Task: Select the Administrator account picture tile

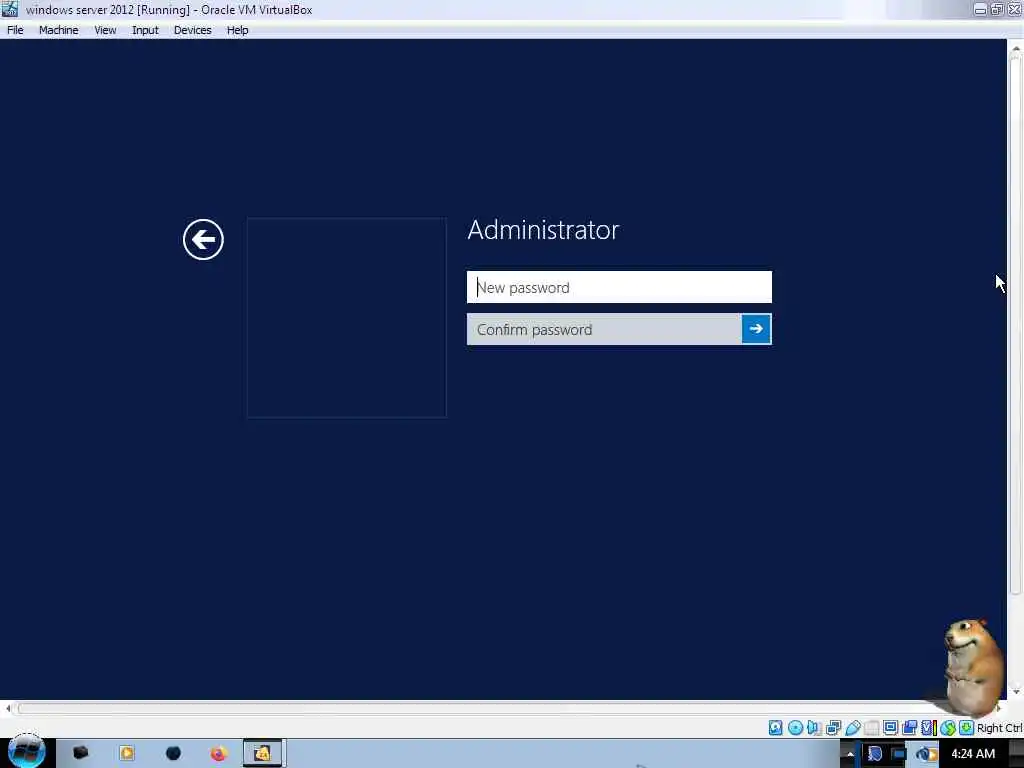Action: 347,317
